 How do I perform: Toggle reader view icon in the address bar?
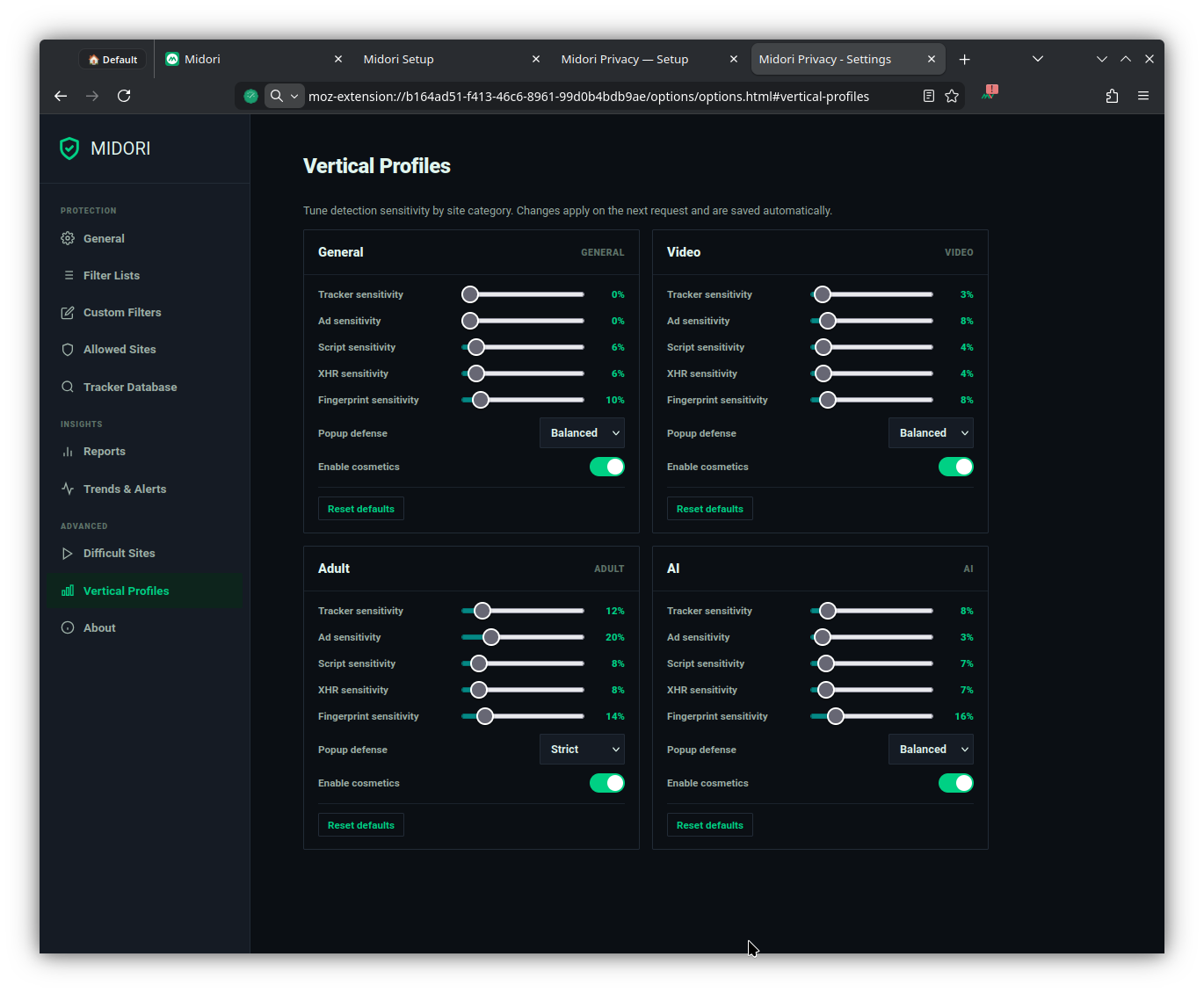point(929,96)
